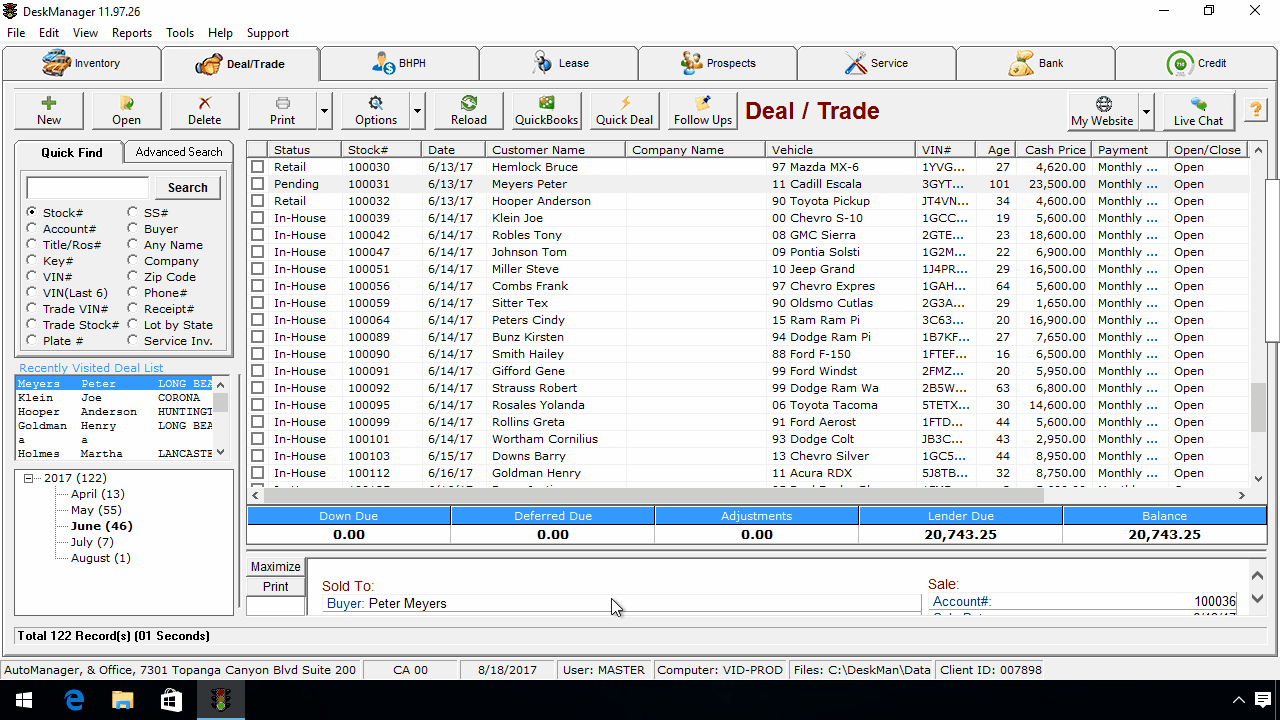1280x720 pixels.
Task: Open the Windows Start menu
Action: (24, 700)
